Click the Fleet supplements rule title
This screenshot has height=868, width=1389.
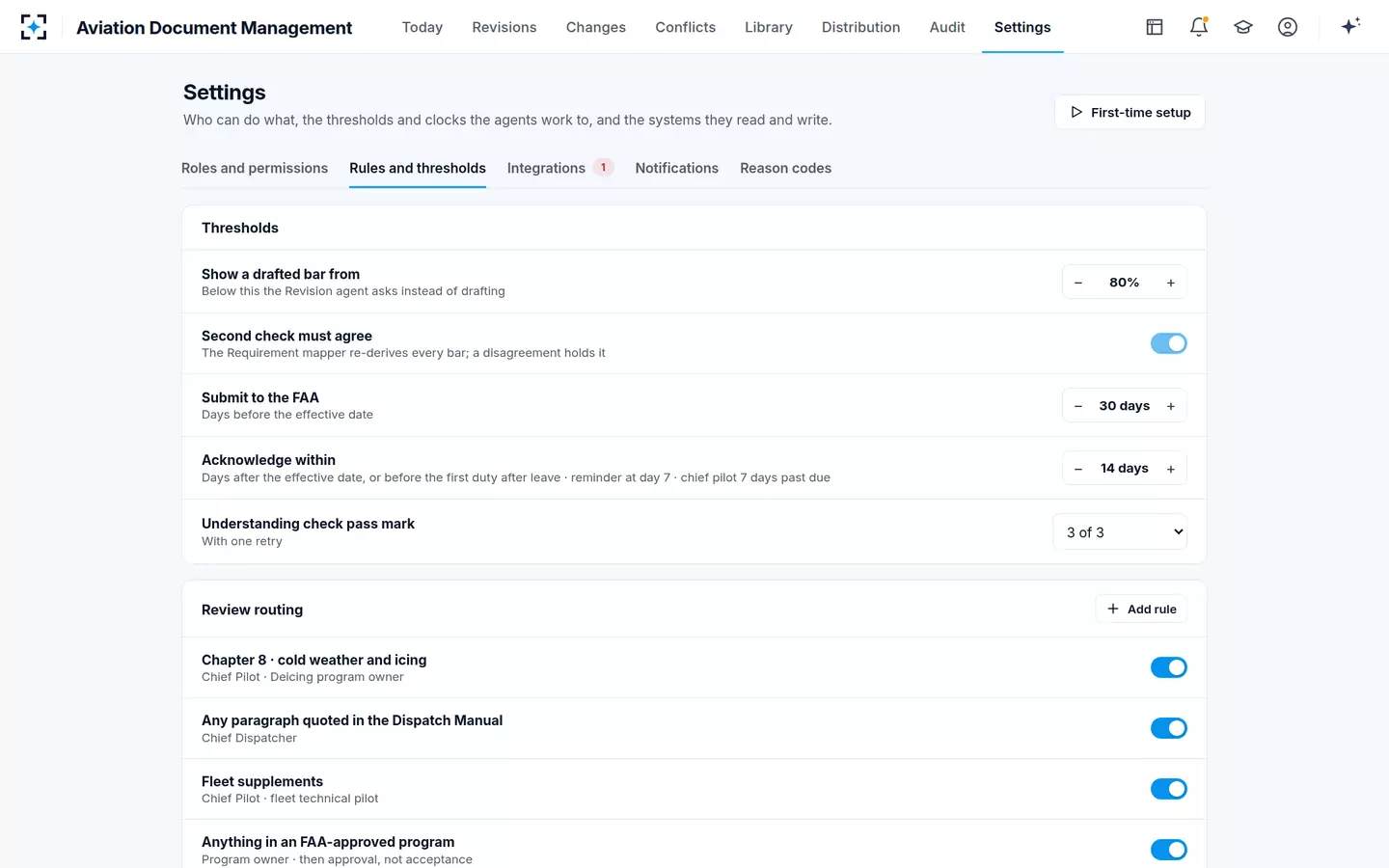[x=262, y=781]
